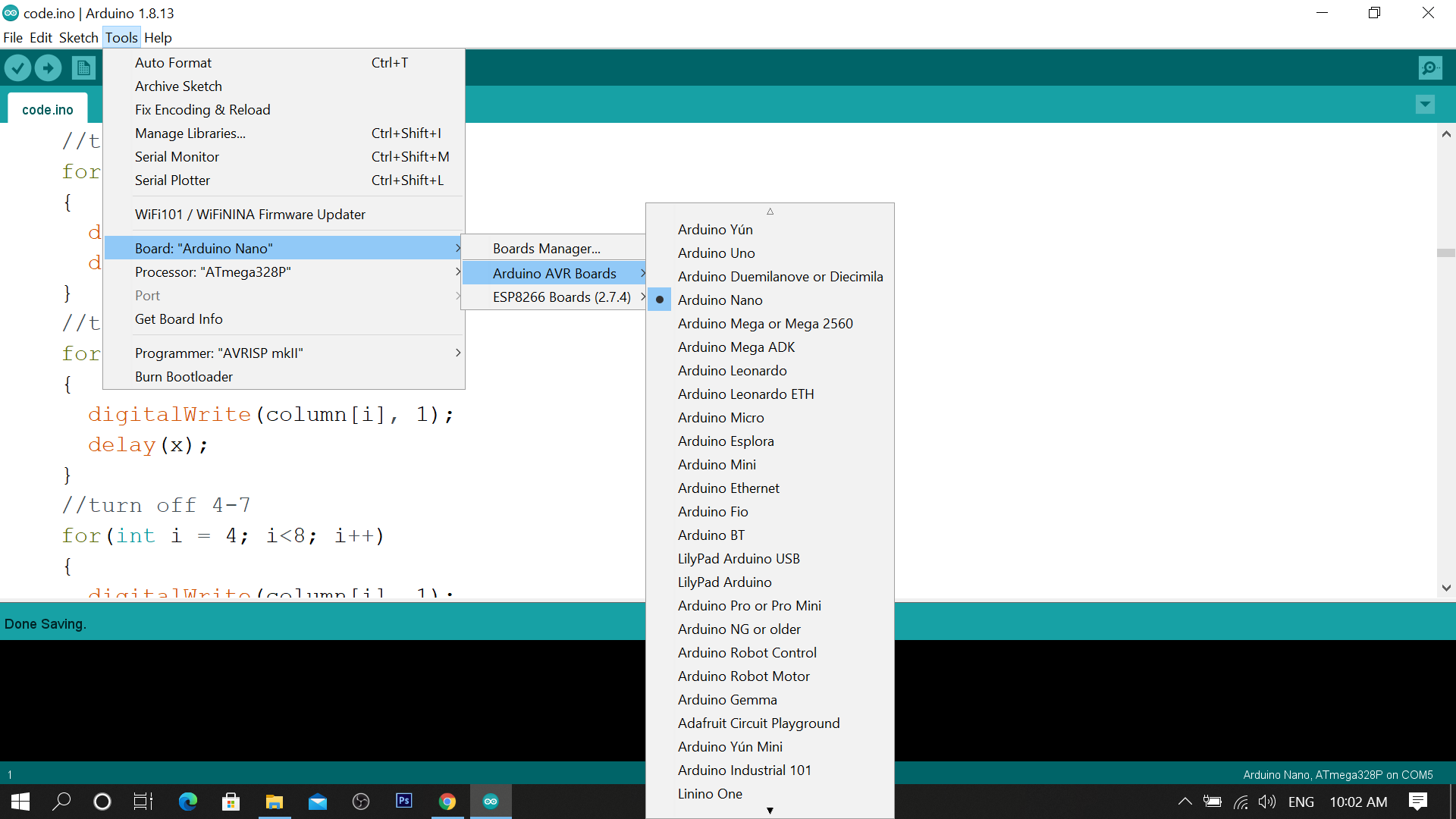Expand Arduino AVR Boards submenu
Viewport: 1456px width, 819px height.
[555, 272]
